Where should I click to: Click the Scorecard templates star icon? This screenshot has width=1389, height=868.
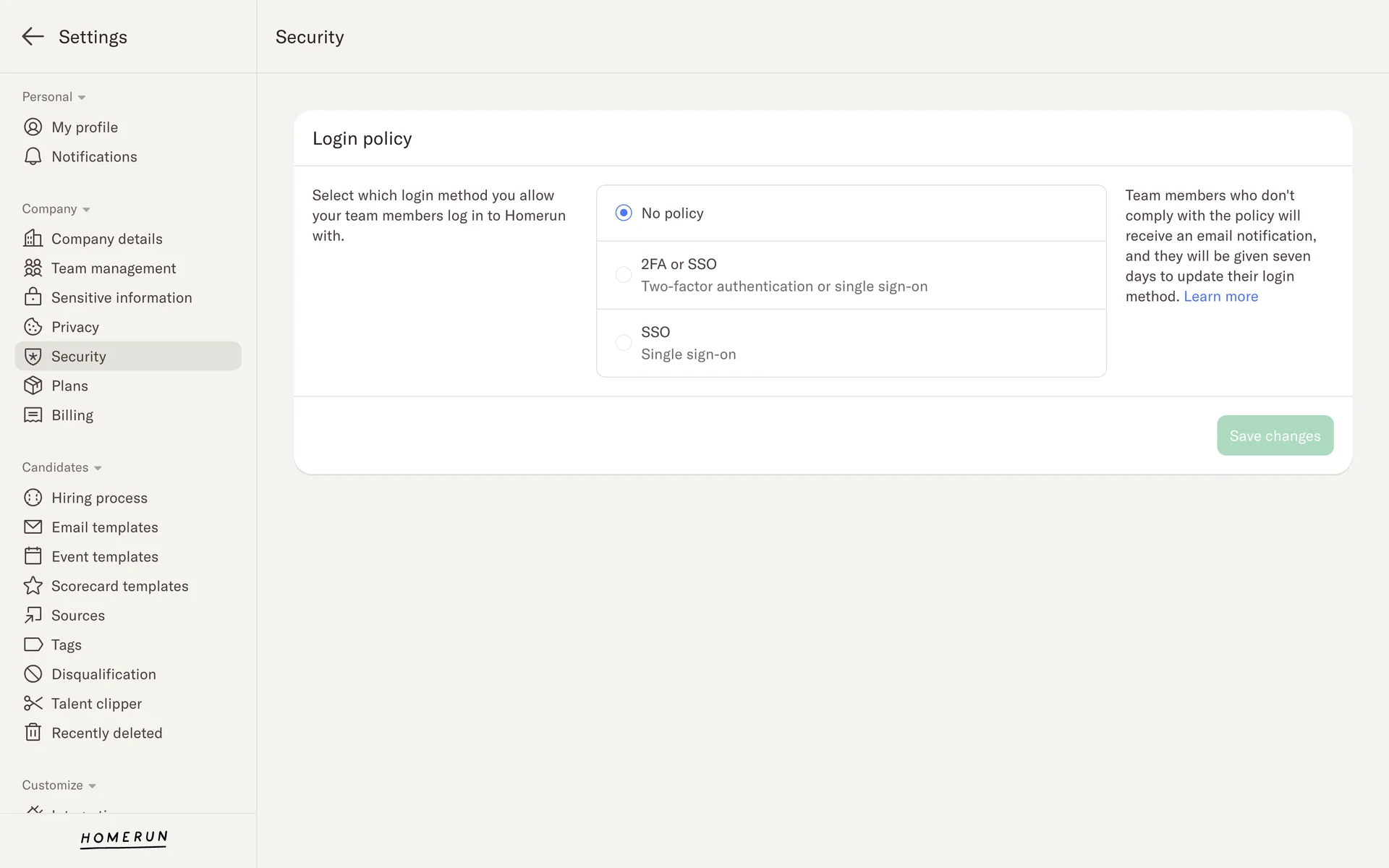[33, 586]
